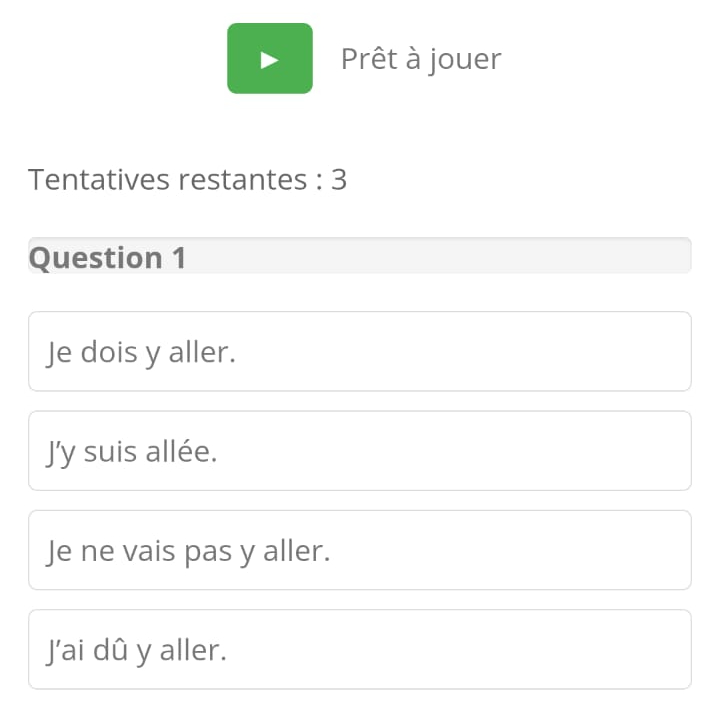The image size is (720, 720).
Task: Click the "Tentatives restantes : 3" text
Action: click(187, 180)
